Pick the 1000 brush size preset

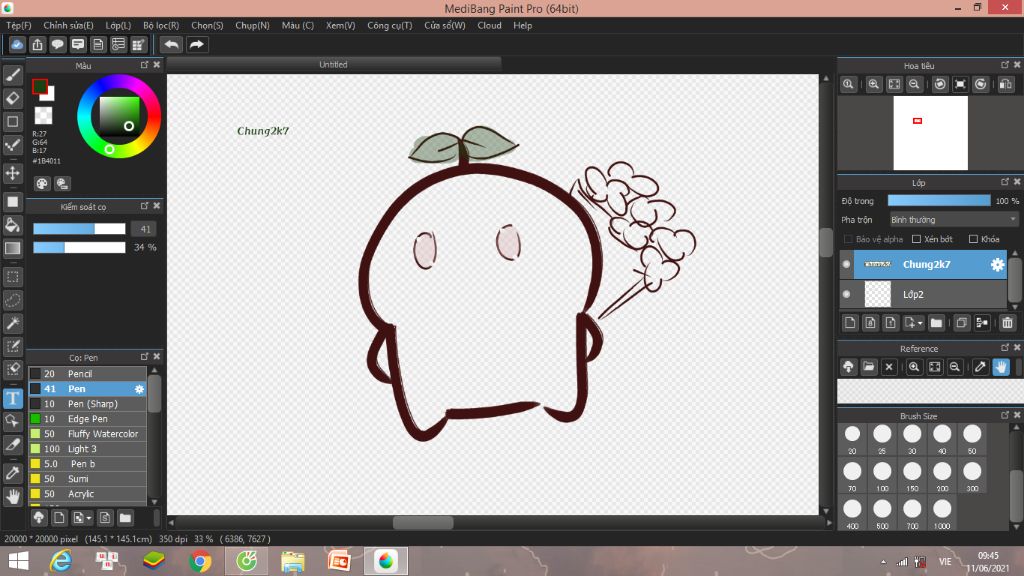click(942, 513)
